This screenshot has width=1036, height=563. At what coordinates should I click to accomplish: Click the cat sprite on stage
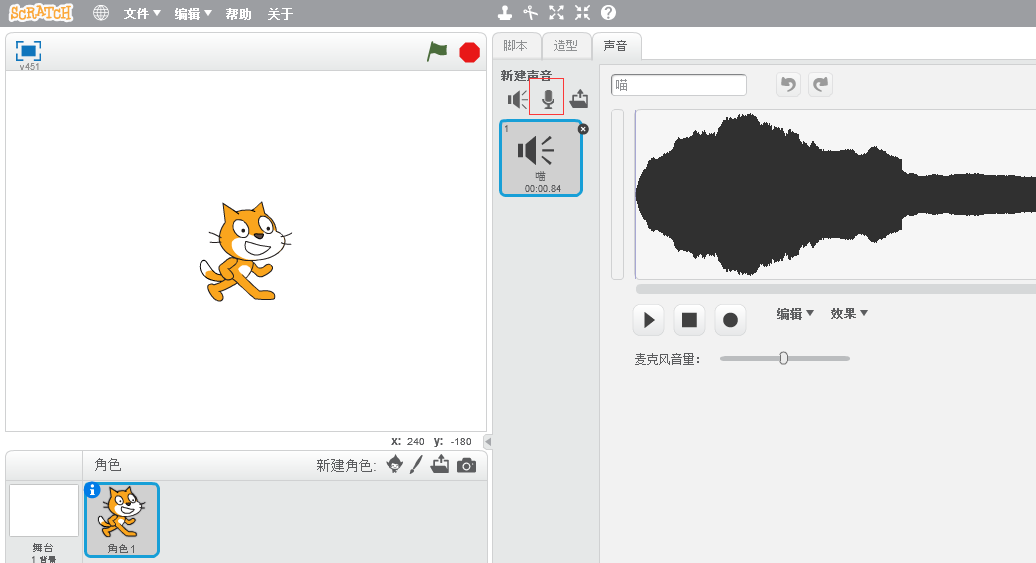[245, 252]
